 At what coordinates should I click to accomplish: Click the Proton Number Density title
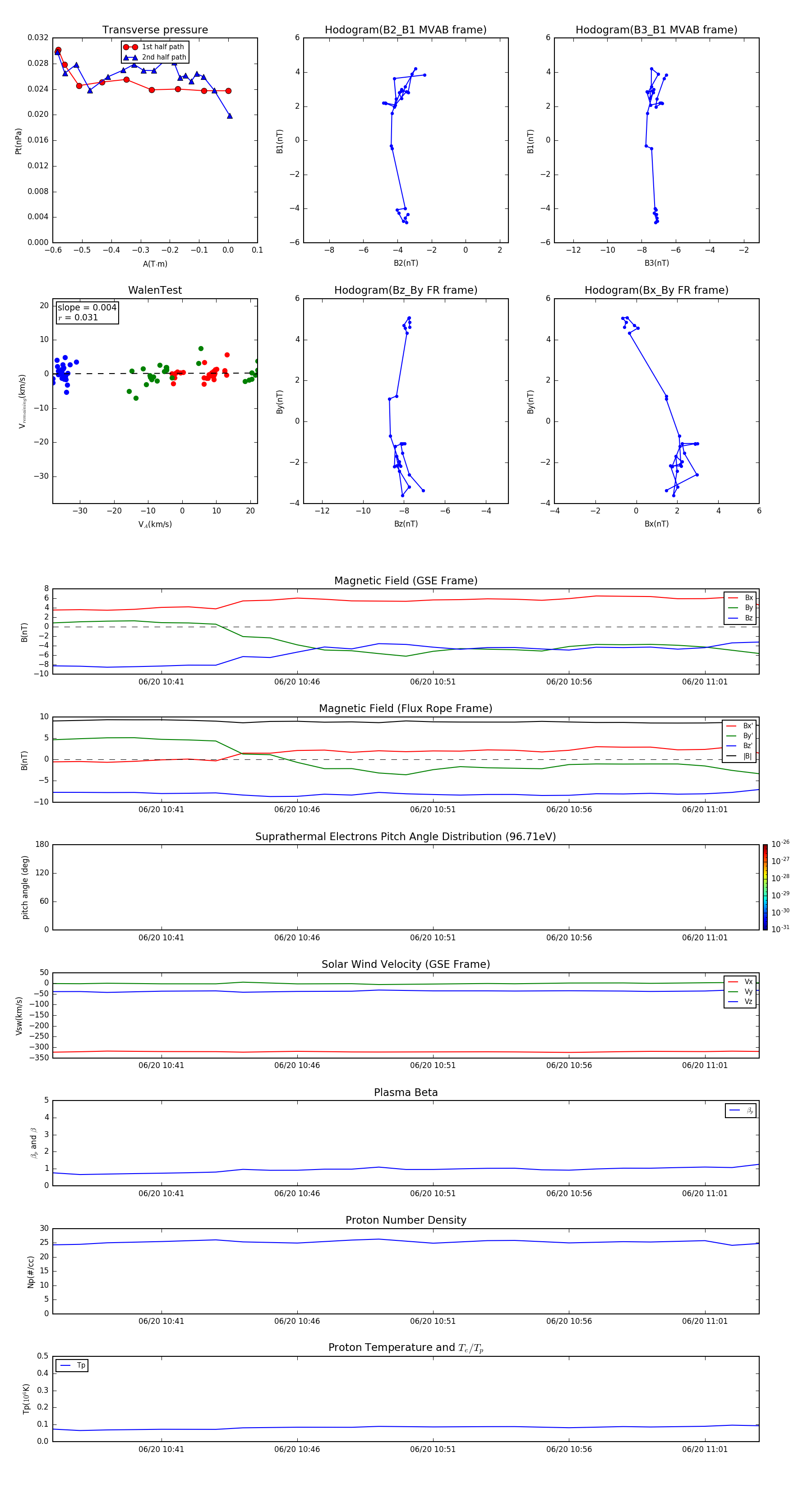tap(406, 1220)
